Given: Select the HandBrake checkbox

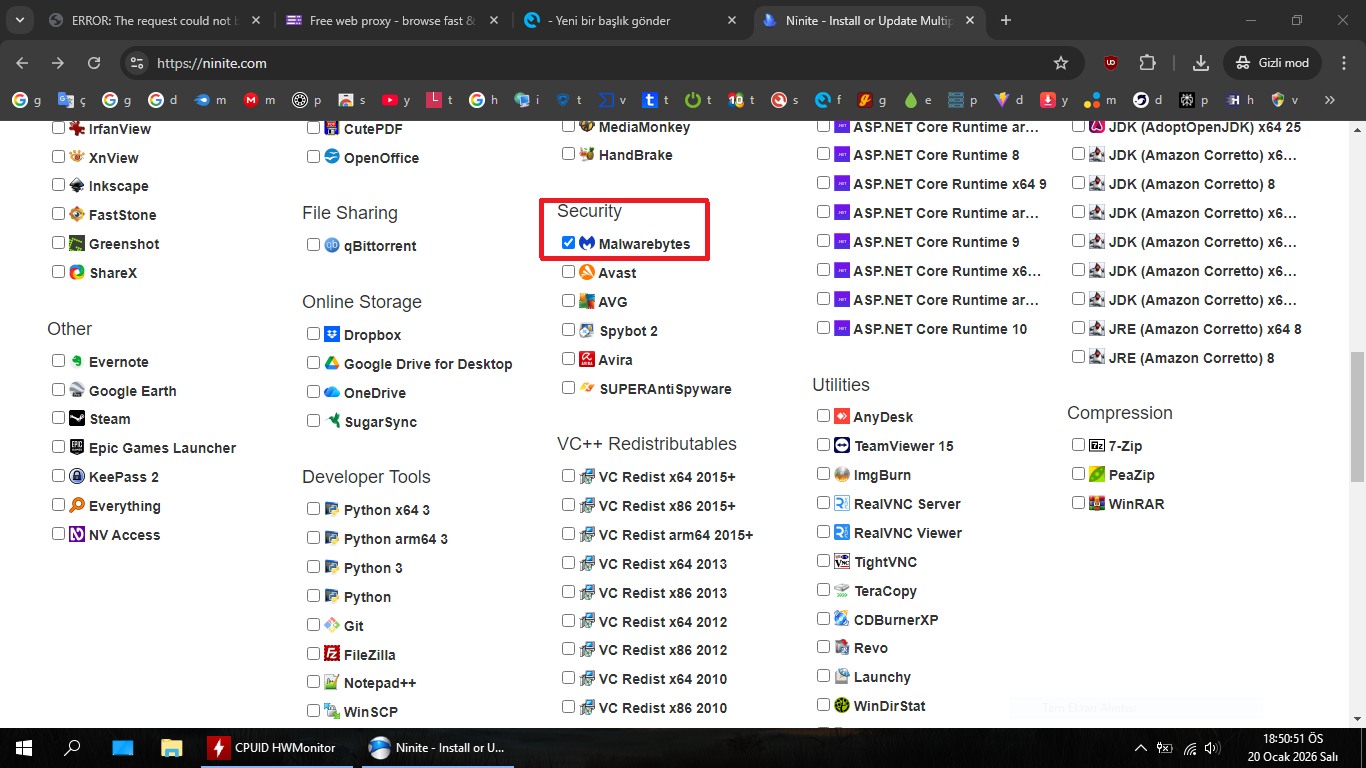Looking at the screenshot, I should click(x=569, y=154).
